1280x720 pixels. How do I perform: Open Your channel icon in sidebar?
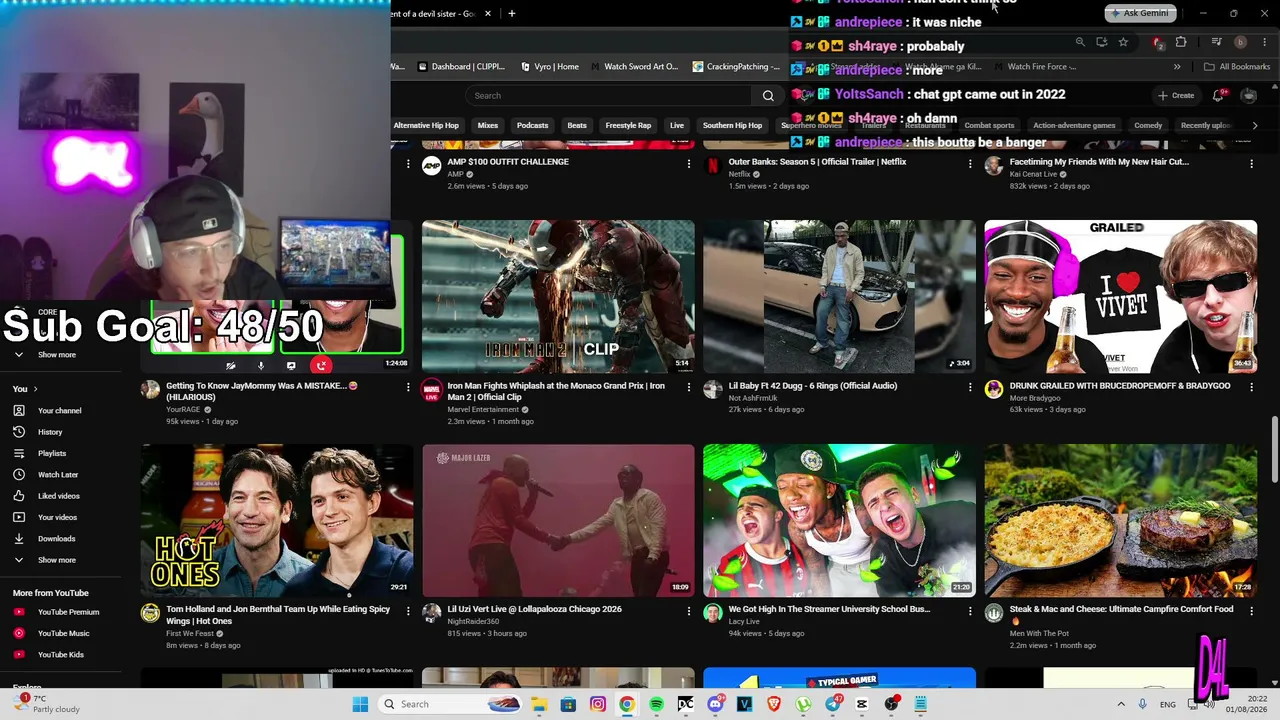click(x=19, y=411)
